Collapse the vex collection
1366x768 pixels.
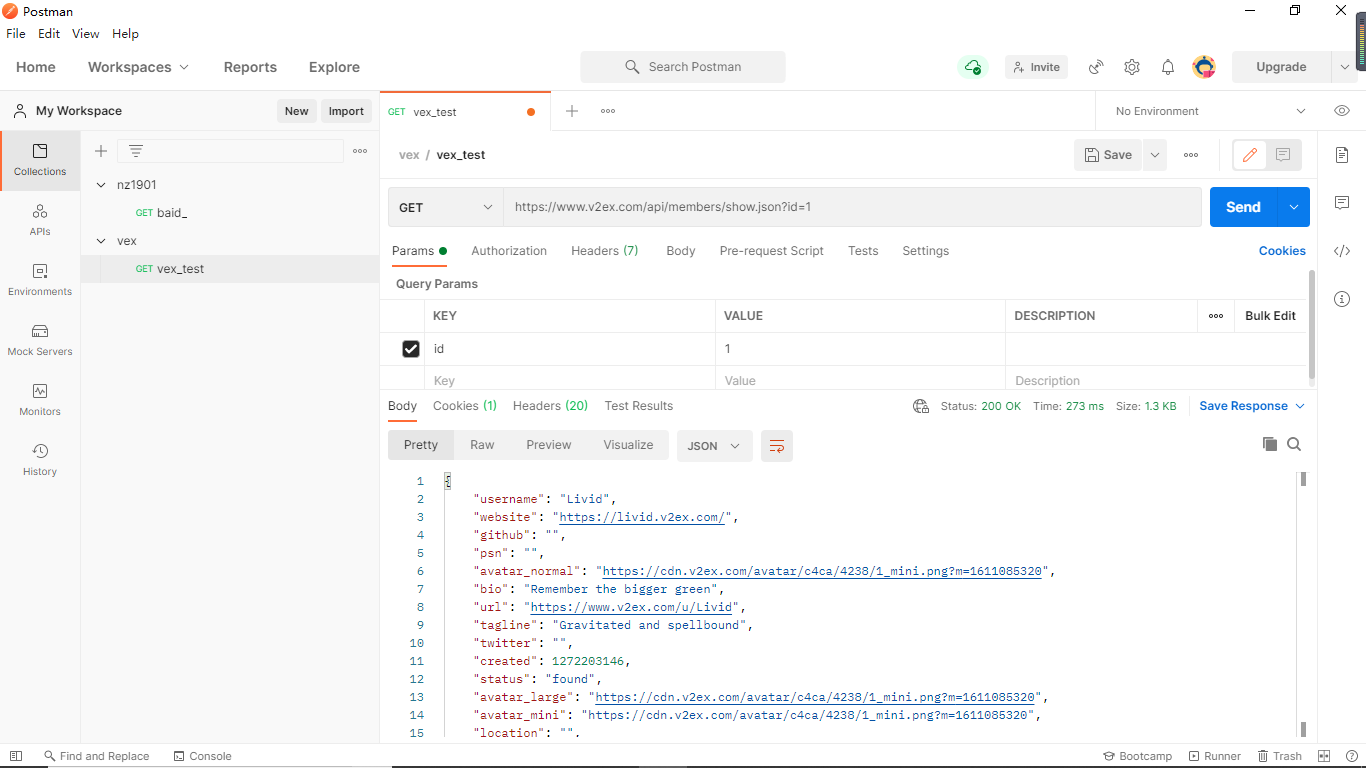tap(101, 241)
